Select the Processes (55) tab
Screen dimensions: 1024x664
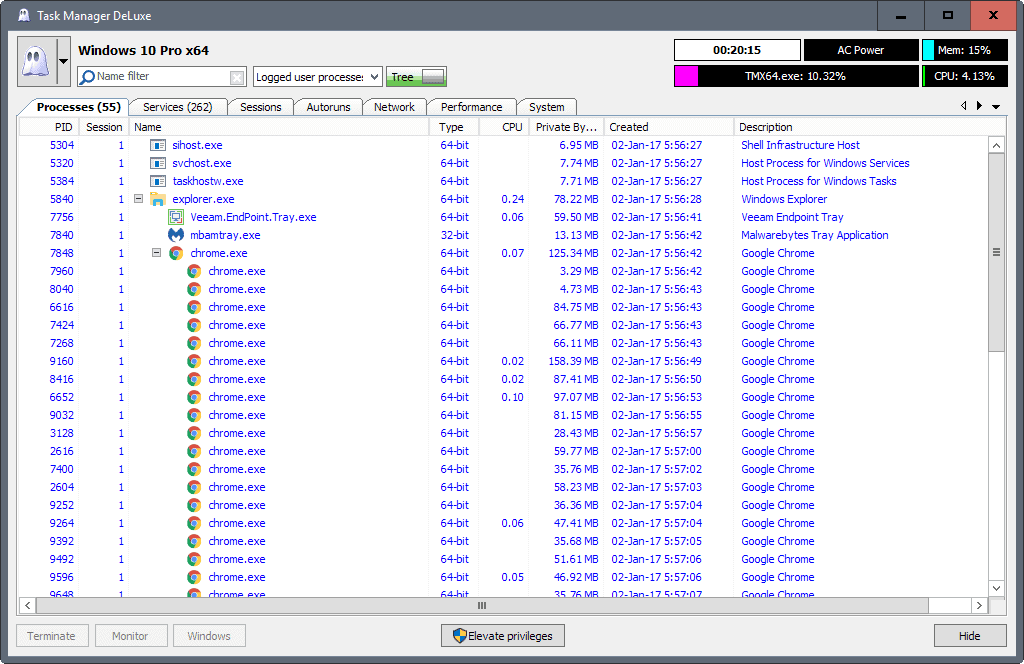[x=78, y=107]
